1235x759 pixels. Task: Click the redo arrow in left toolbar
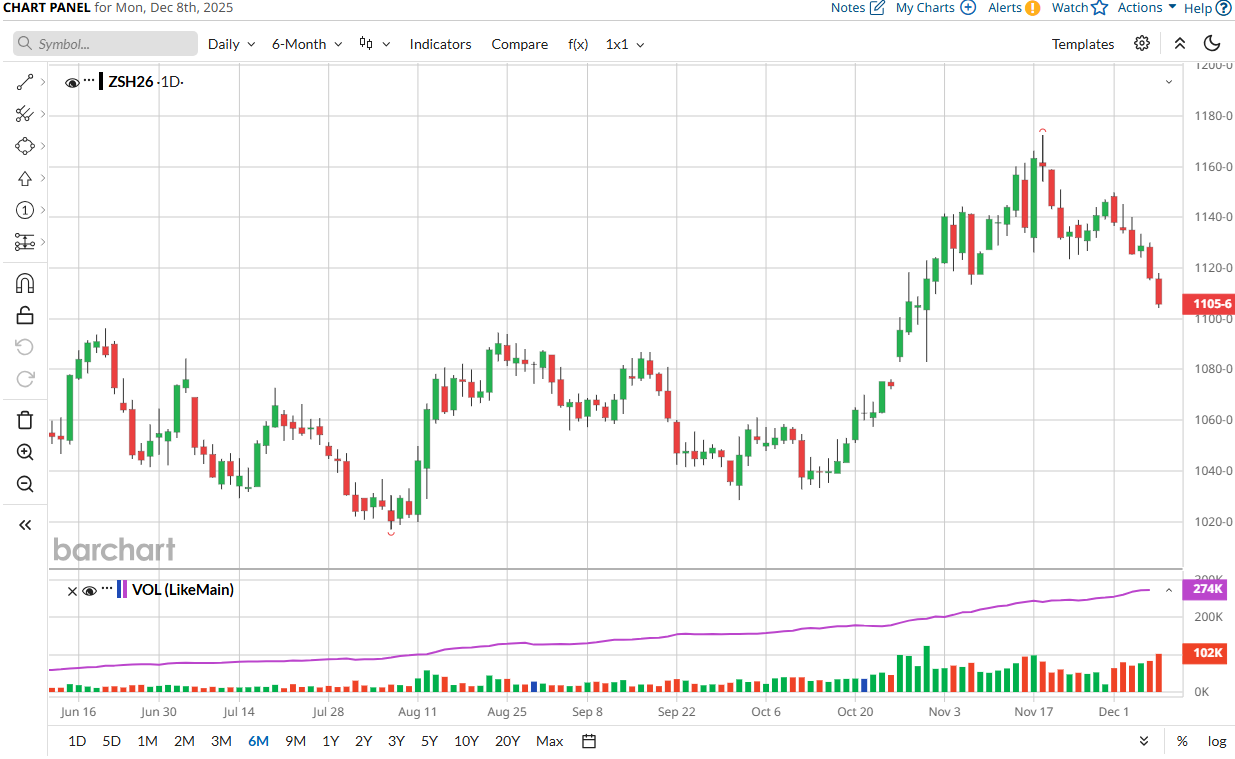click(x=25, y=379)
